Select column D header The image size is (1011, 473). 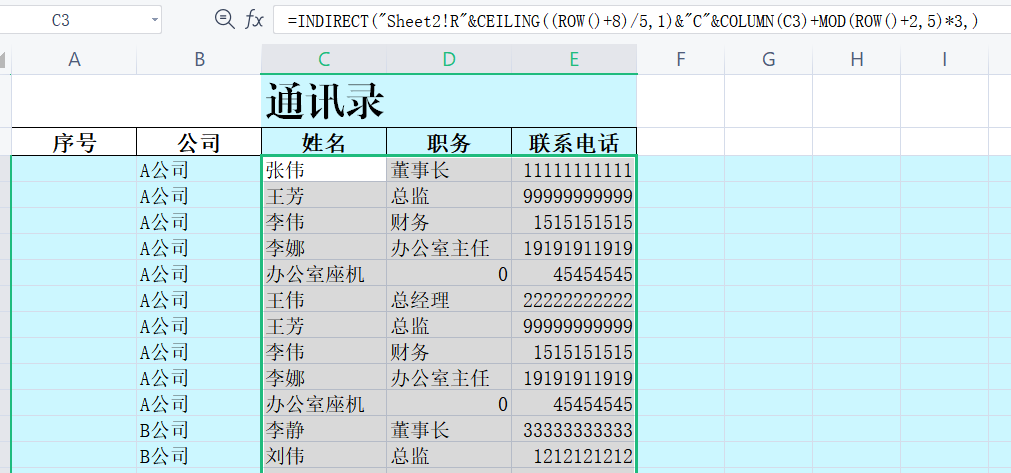pyautogui.click(x=449, y=59)
